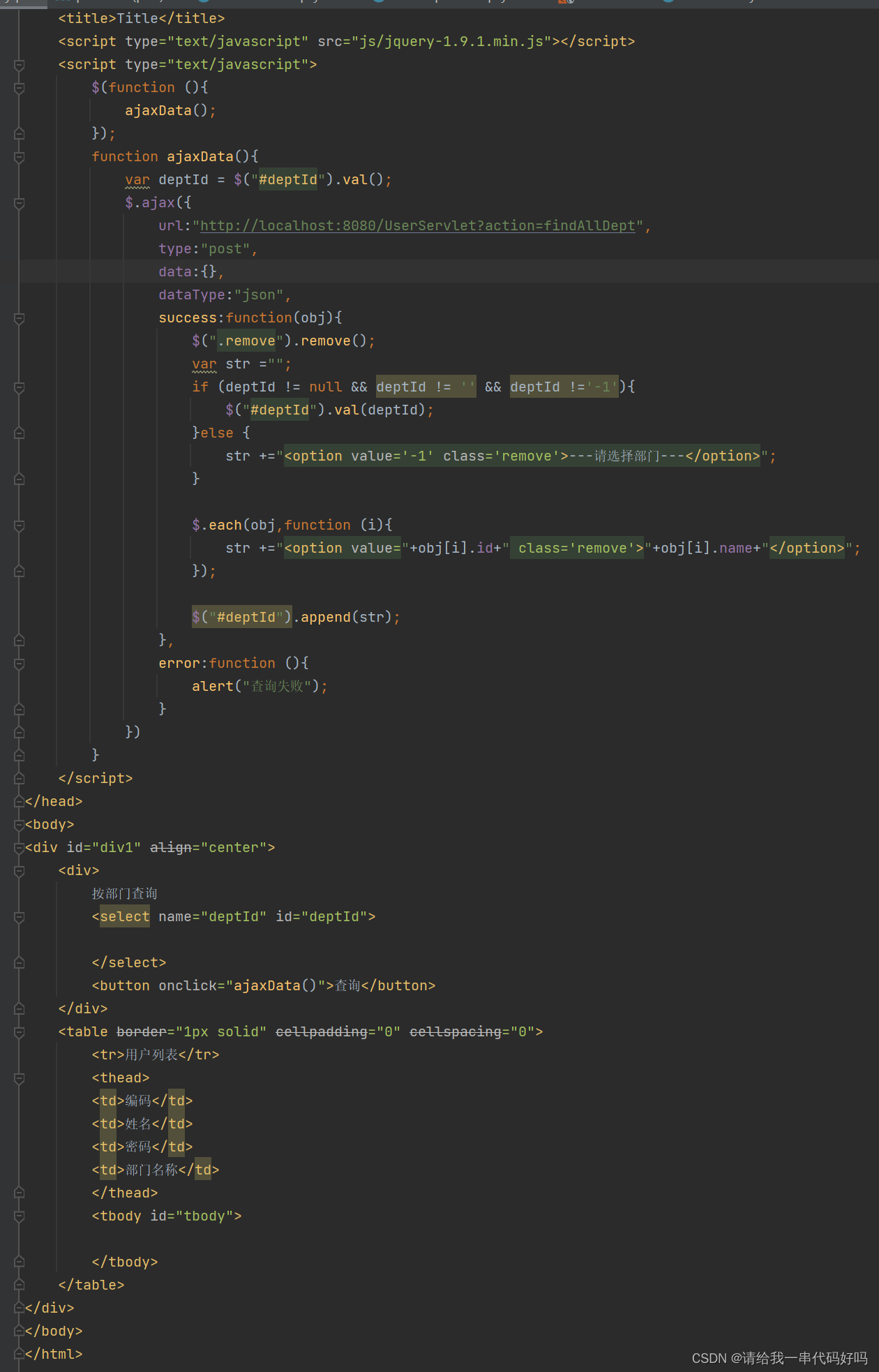
Task: Fold the $(function (){ block
Action: [x=20, y=88]
